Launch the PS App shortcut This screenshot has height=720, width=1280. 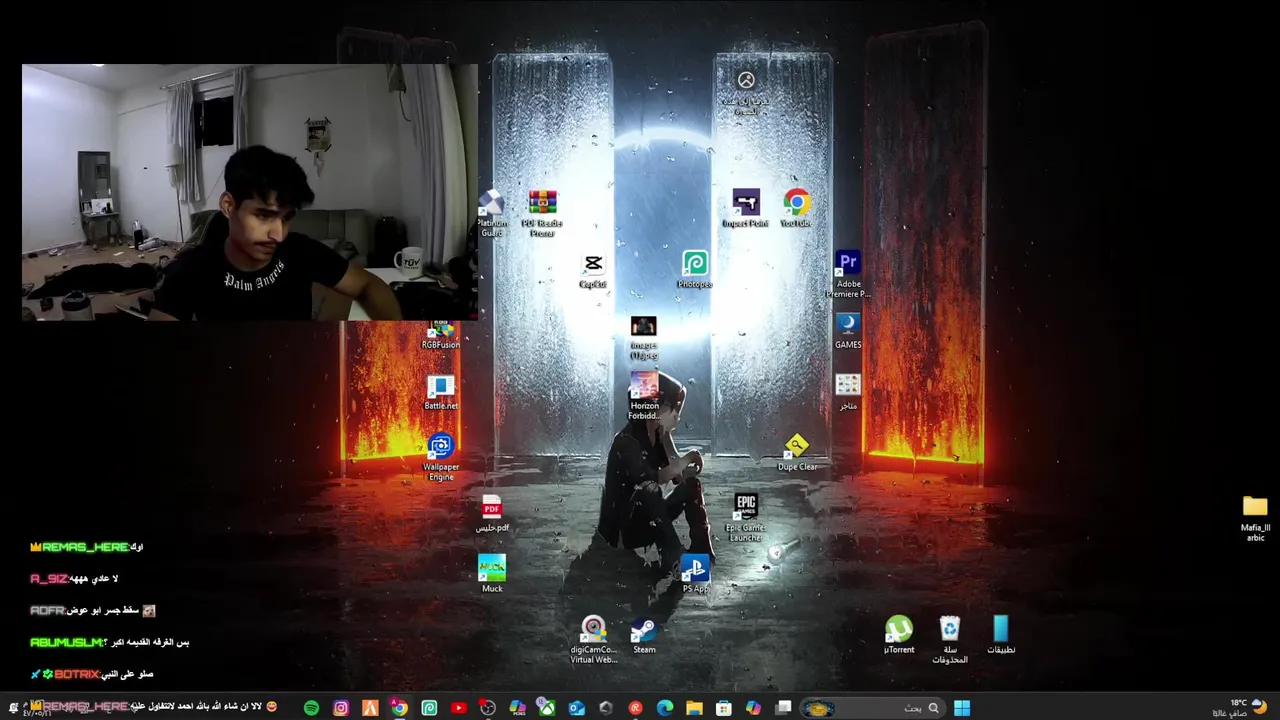point(695,574)
